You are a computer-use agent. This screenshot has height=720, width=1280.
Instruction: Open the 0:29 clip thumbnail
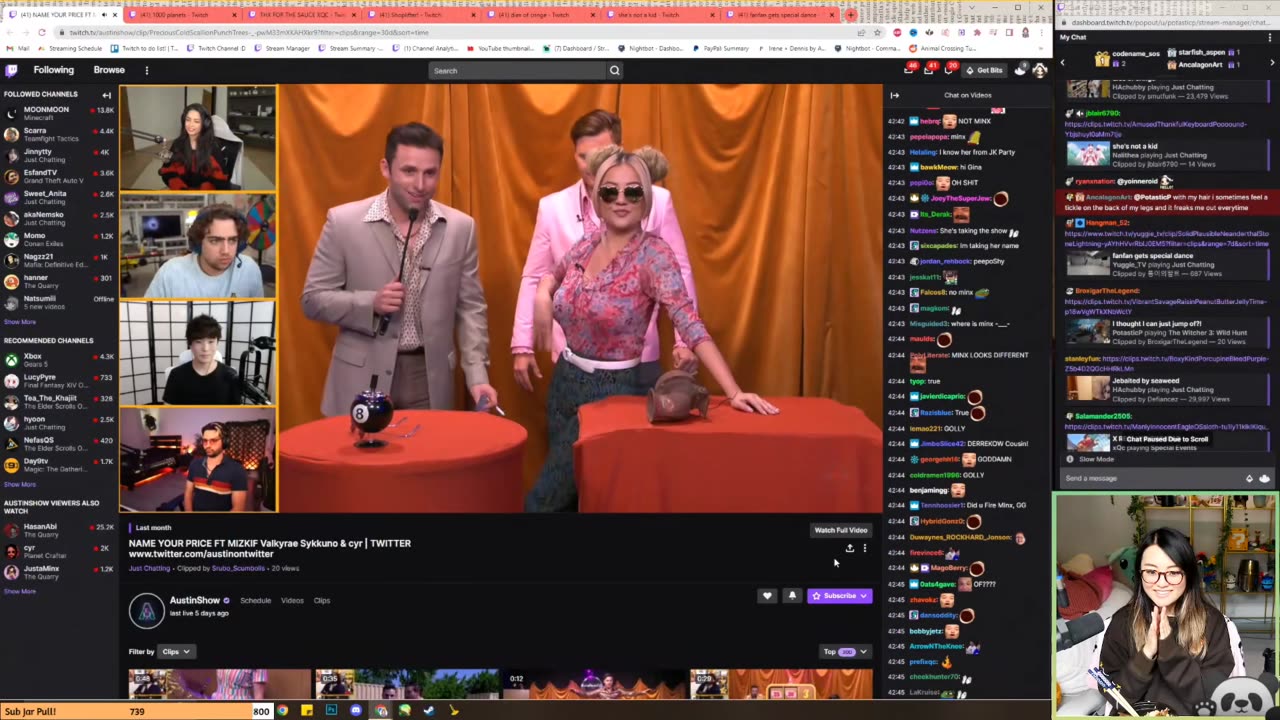click(782, 684)
